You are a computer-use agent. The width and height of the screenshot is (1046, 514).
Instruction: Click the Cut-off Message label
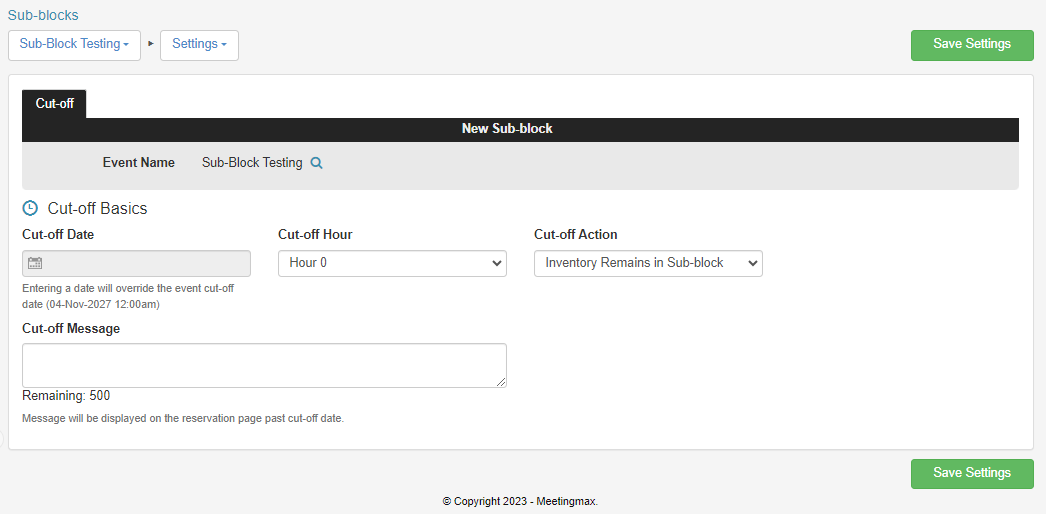tap(71, 329)
